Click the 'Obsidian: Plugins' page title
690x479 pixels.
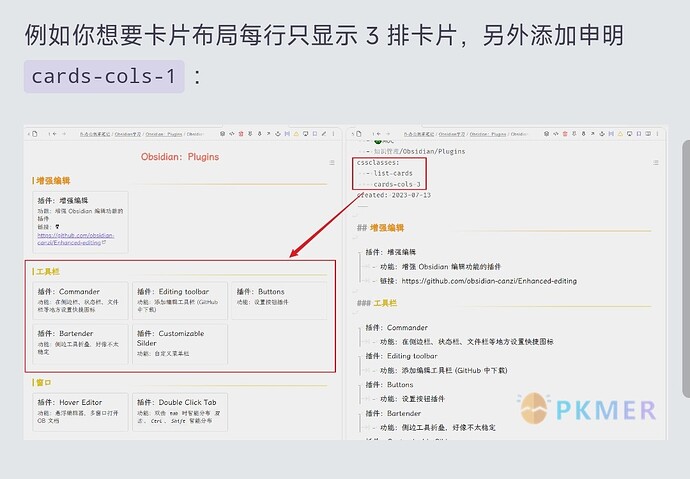[x=180, y=157]
